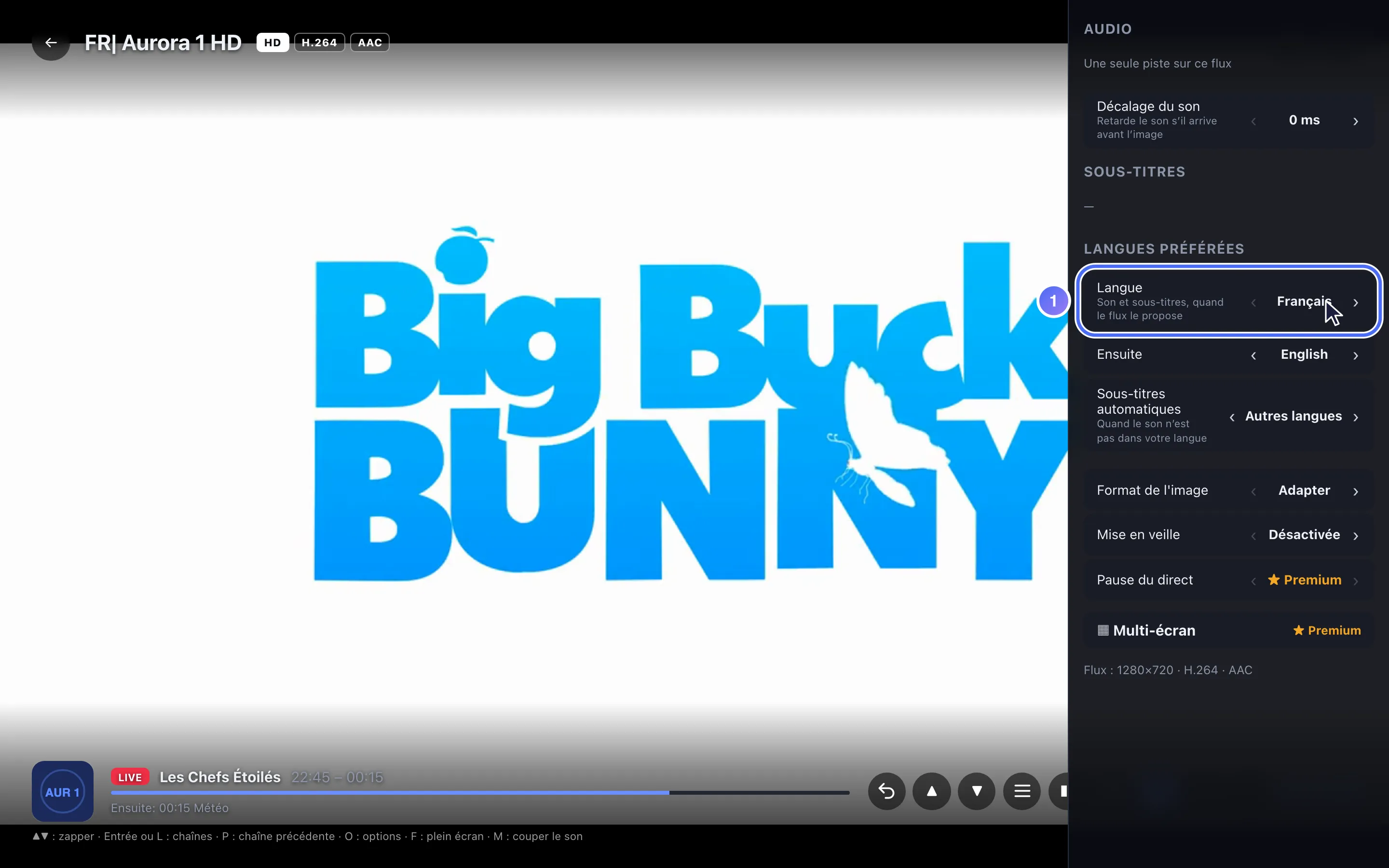Image resolution: width=1389 pixels, height=868 pixels.
Task: Next Ensuite language right chevron
Action: pyautogui.click(x=1356, y=355)
